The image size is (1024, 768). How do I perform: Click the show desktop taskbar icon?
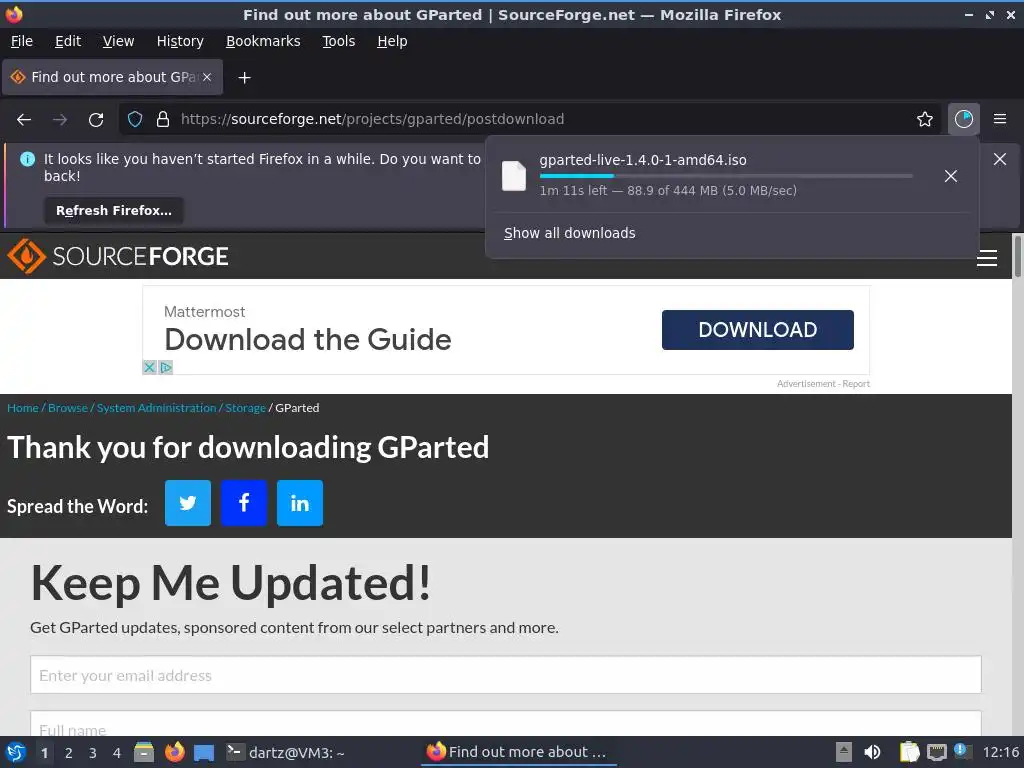pyautogui.click(x=204, y=753)
